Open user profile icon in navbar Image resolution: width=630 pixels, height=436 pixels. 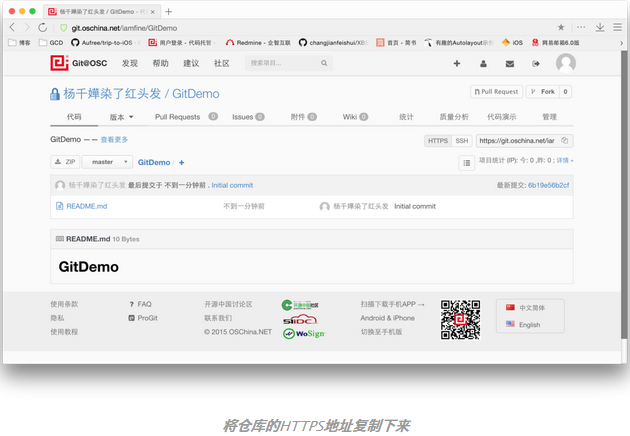483,63
